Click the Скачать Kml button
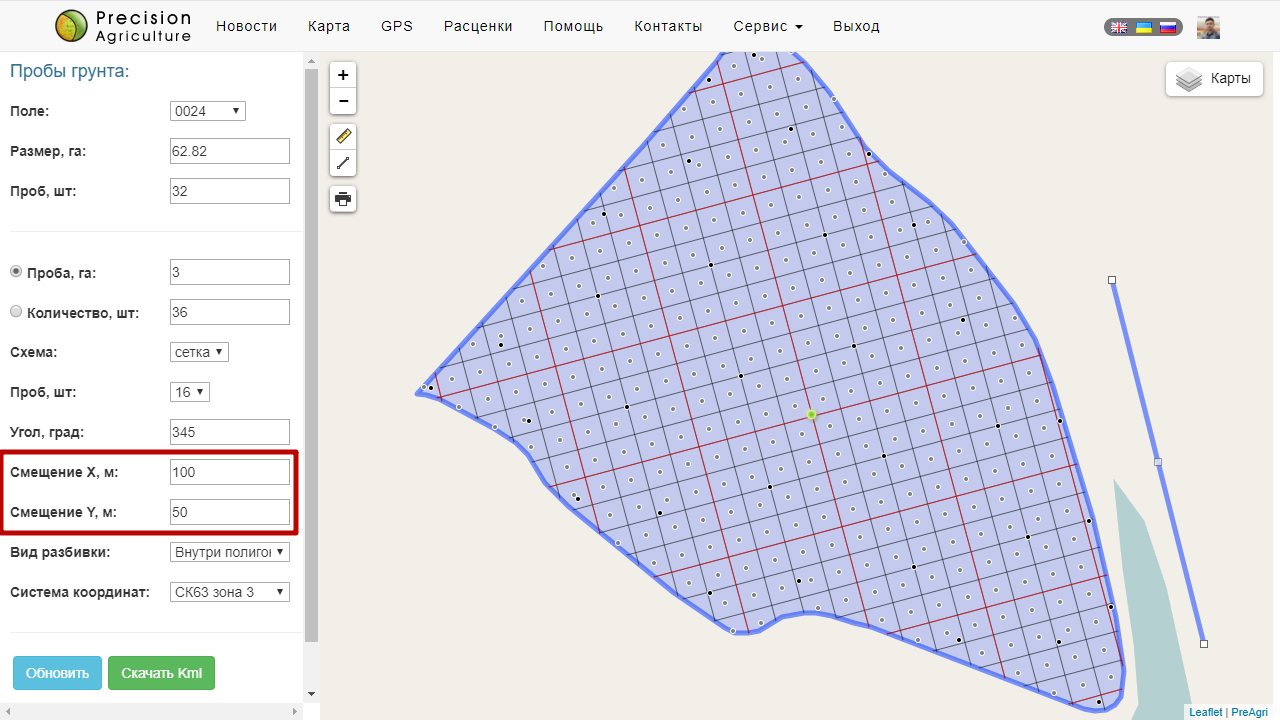The height and width of the screenshot is (720, 1280). (161, 673)
